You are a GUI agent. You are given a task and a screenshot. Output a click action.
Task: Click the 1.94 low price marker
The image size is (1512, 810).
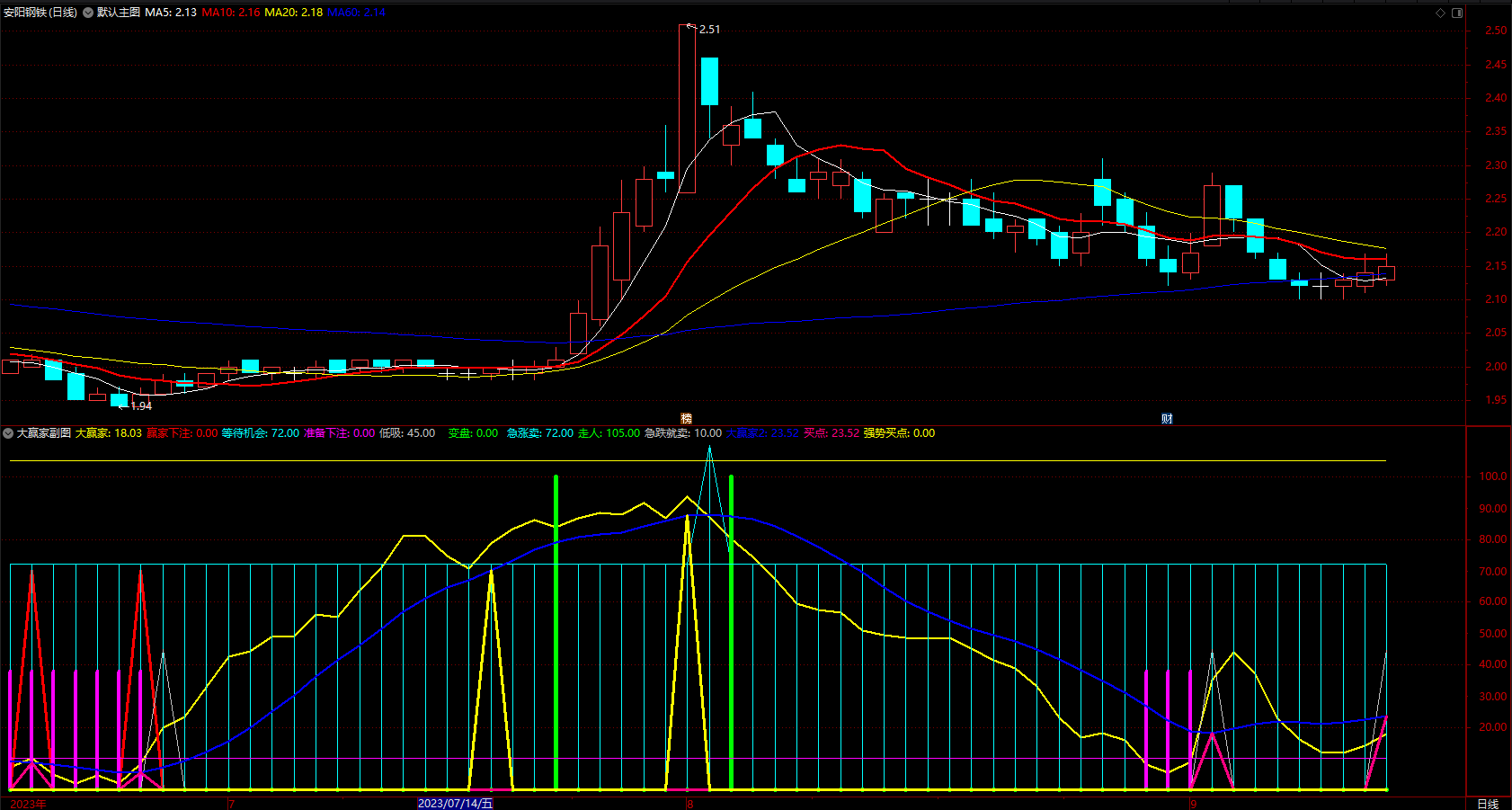[x=141, y=406]
